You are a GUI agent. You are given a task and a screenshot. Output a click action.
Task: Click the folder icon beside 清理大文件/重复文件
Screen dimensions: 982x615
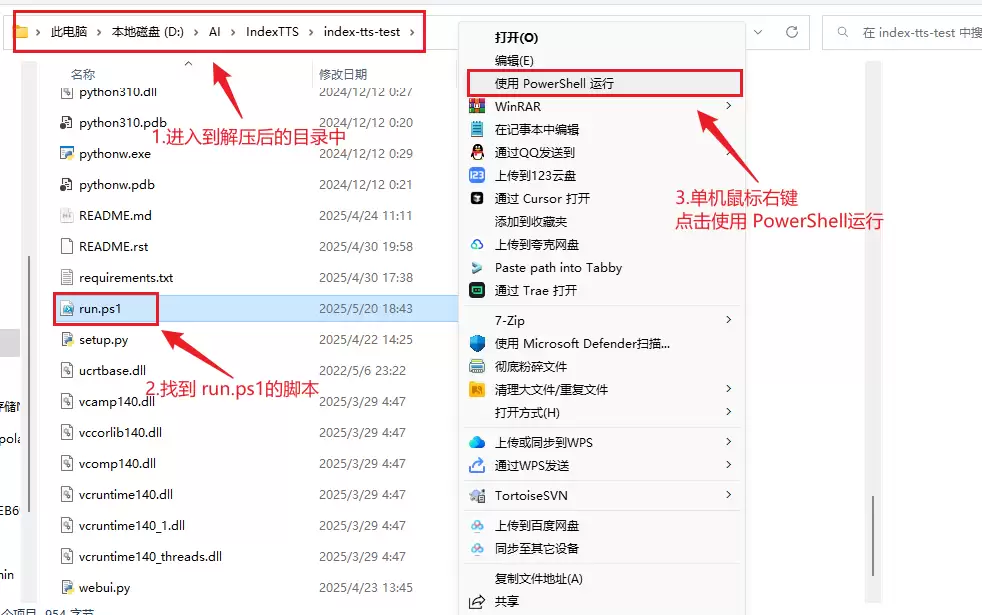click(477, 390)
